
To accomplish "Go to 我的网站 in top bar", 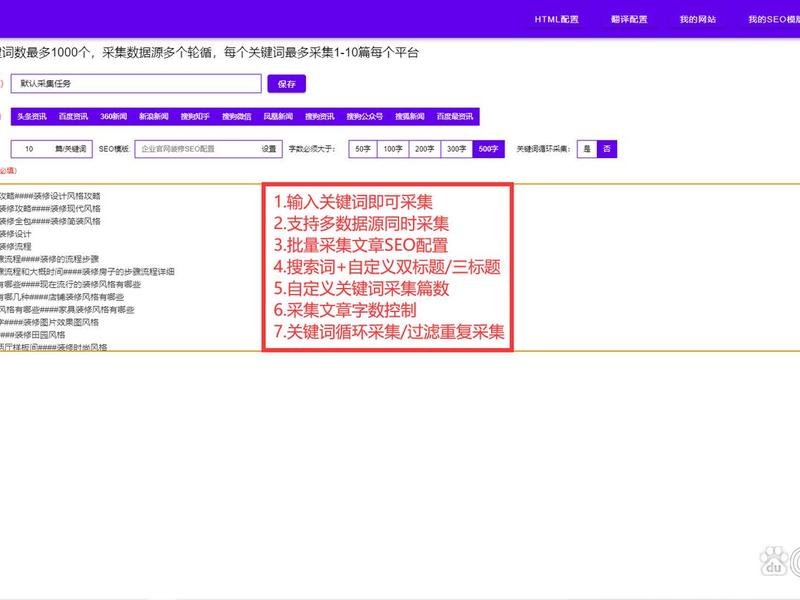I will pyautogui.click(x=697, y=19).
